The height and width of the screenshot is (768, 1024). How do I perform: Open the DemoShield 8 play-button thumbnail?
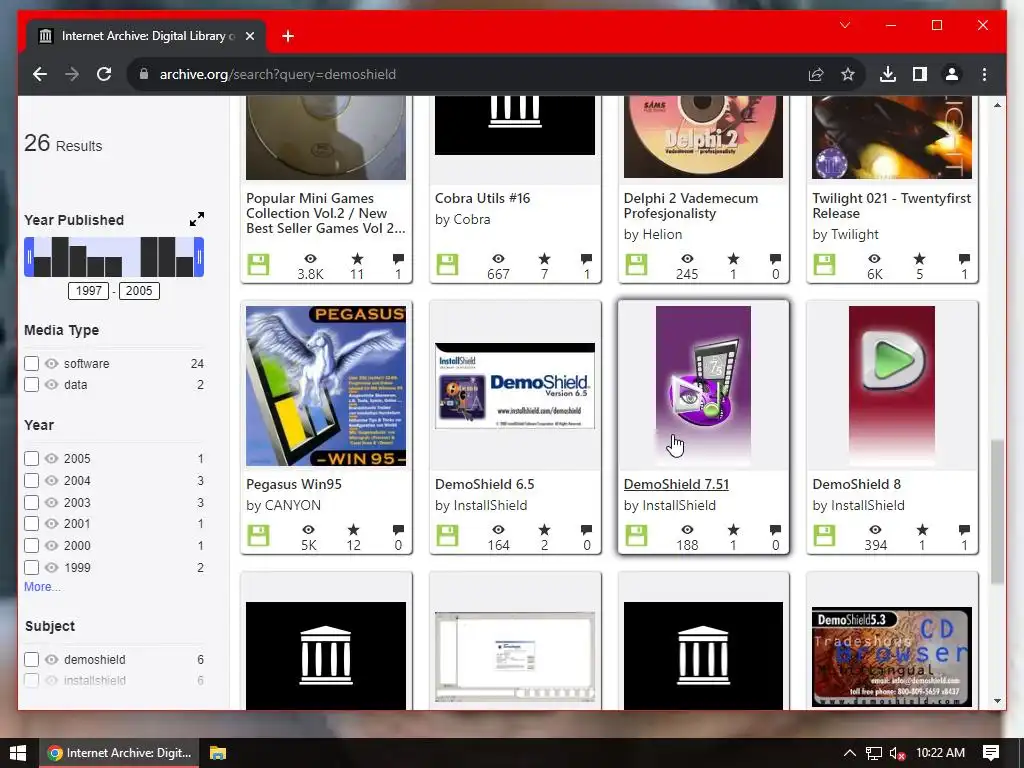click(891, 385)
